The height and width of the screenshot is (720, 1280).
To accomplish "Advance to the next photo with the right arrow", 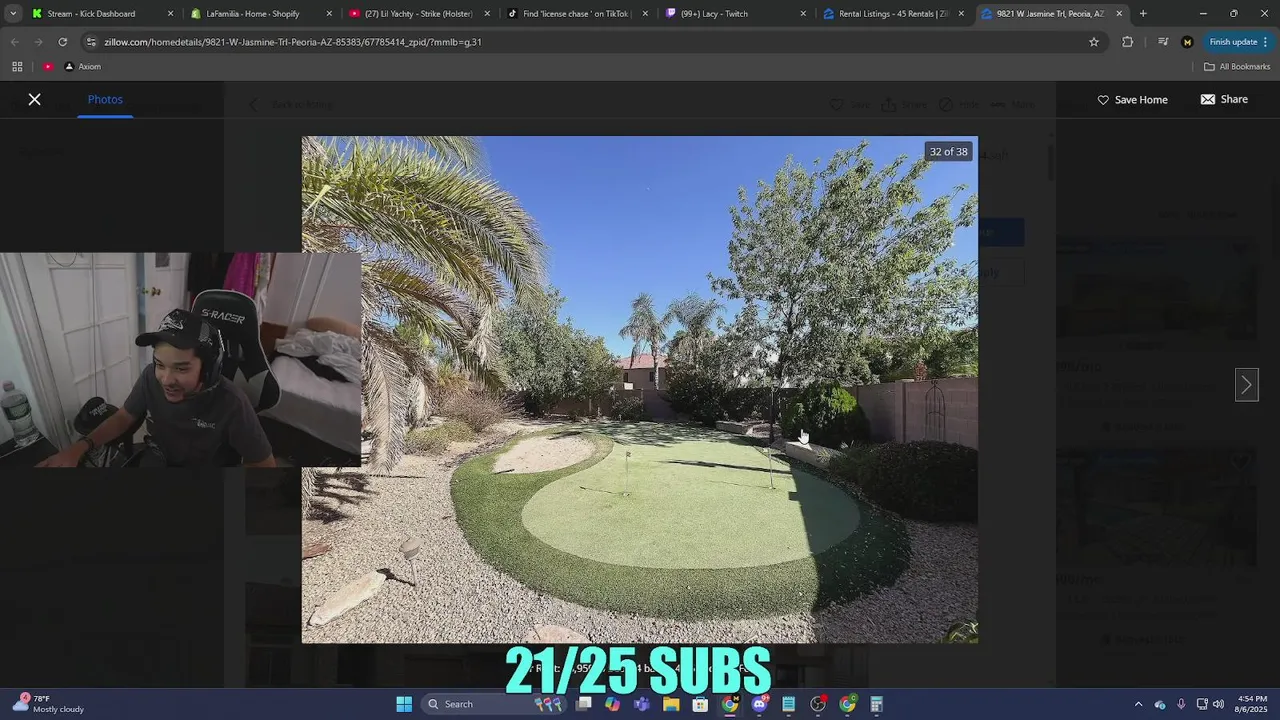I will 1246,385.
